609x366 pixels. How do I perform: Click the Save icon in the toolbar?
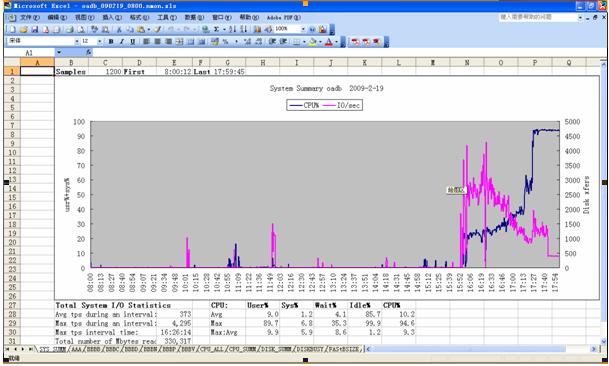[x=35, y=30]
